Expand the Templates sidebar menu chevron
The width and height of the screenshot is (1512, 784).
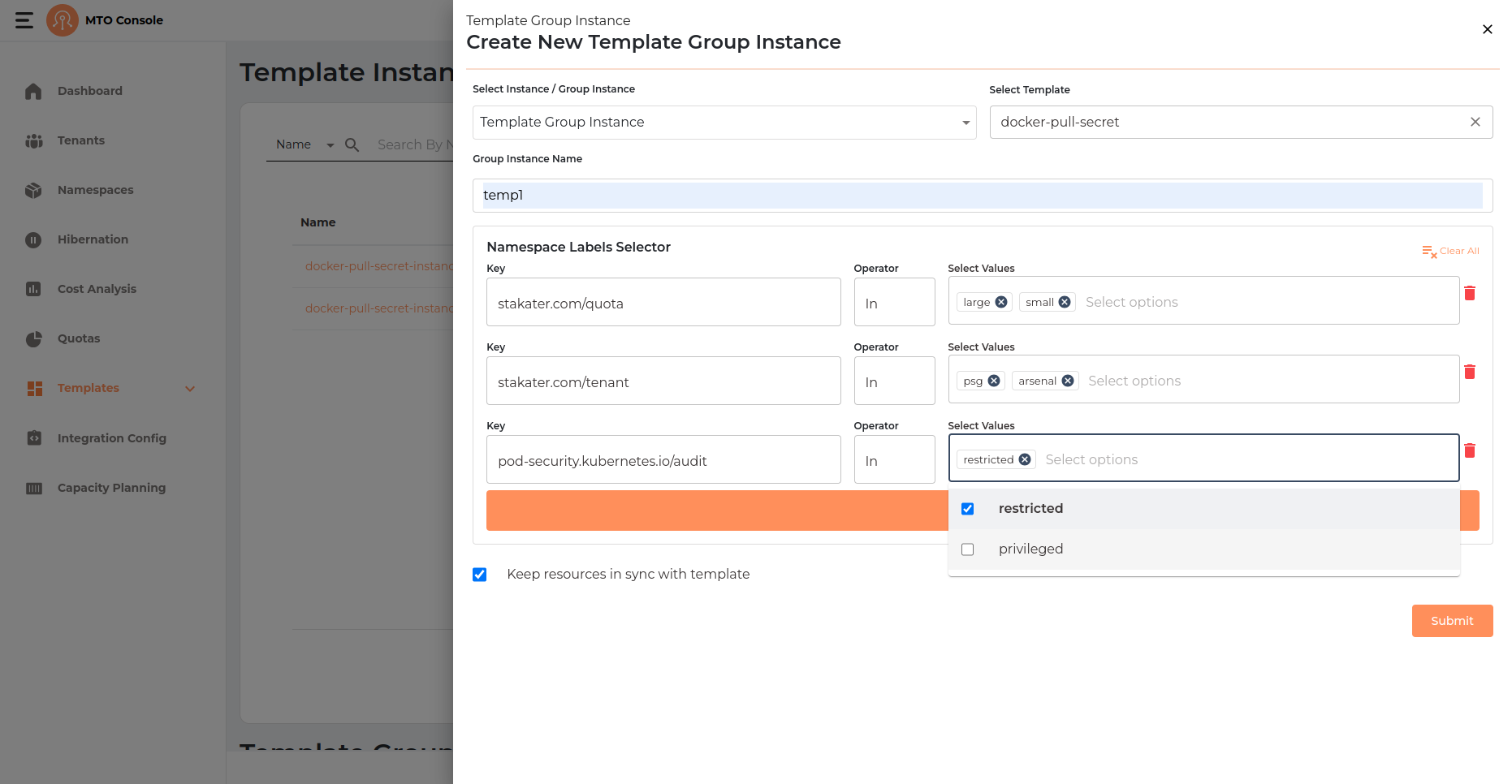(190, 389)
